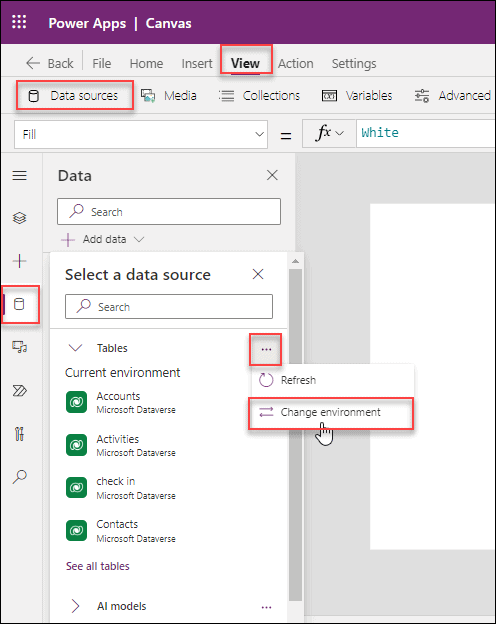Select Change environment menu item
Viewport: 496px width, 624px height.
point(331,413)
